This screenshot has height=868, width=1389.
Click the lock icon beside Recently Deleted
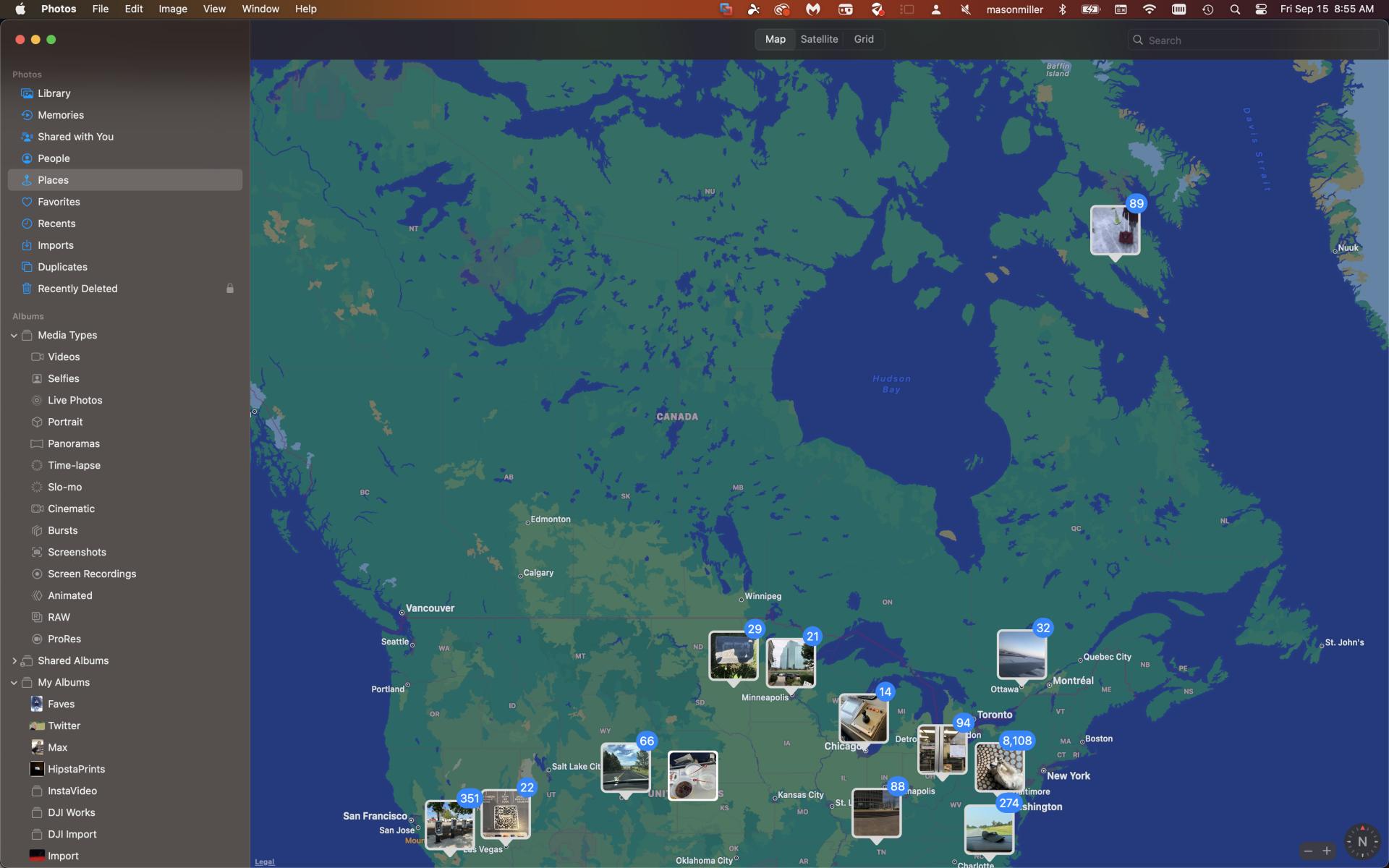click(x=230, y=289)
